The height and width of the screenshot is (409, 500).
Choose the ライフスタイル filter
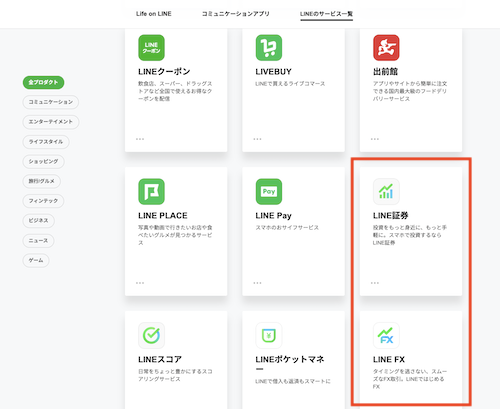coord(46,142)
